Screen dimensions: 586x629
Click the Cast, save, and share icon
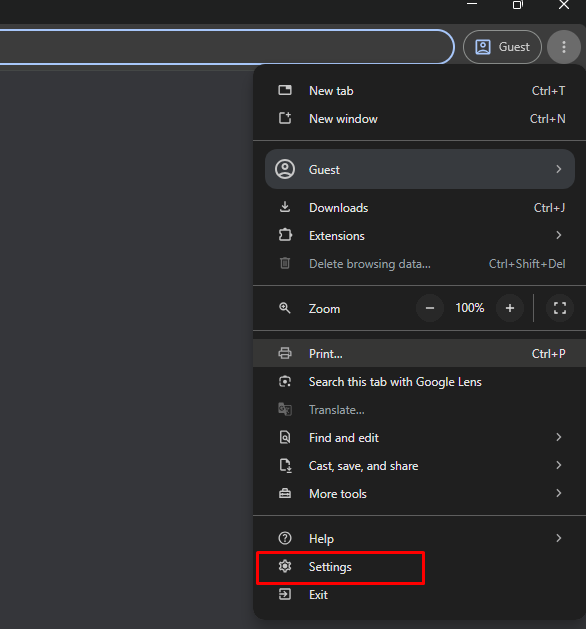pyautogui.click(x=285, y=465)
